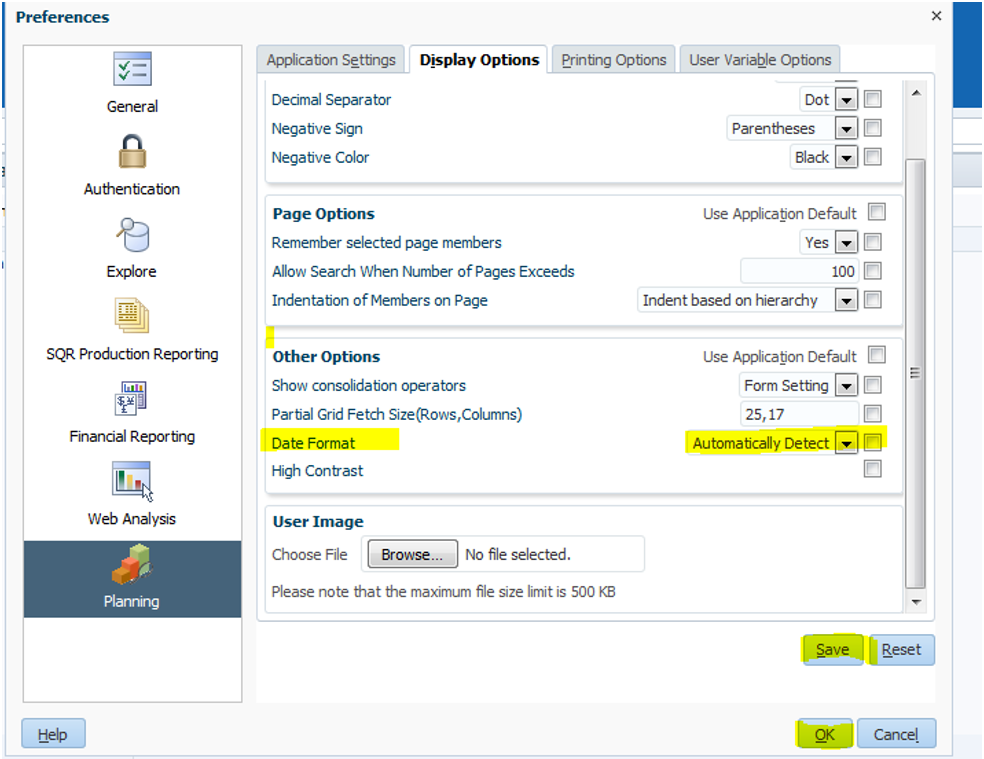This screenshot has width=984, height=759.
Task: Open the Negative Sign Parentheses dropdown
Action: coord(847,129)
